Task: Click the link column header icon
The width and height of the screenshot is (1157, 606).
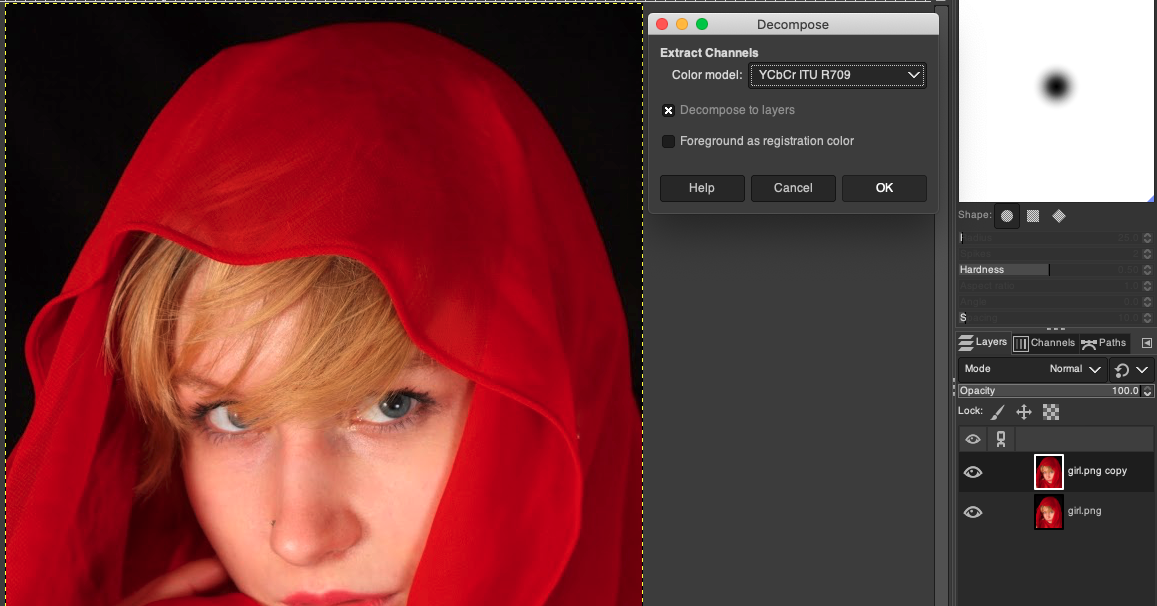Action: (x=1001, y=439)
